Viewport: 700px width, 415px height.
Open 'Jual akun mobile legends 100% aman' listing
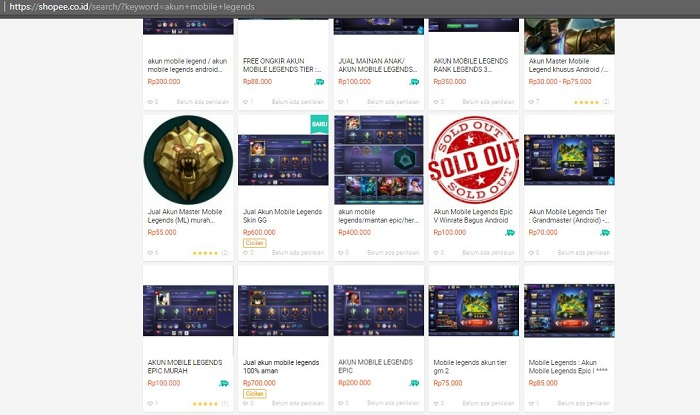[x=281, y=367]
